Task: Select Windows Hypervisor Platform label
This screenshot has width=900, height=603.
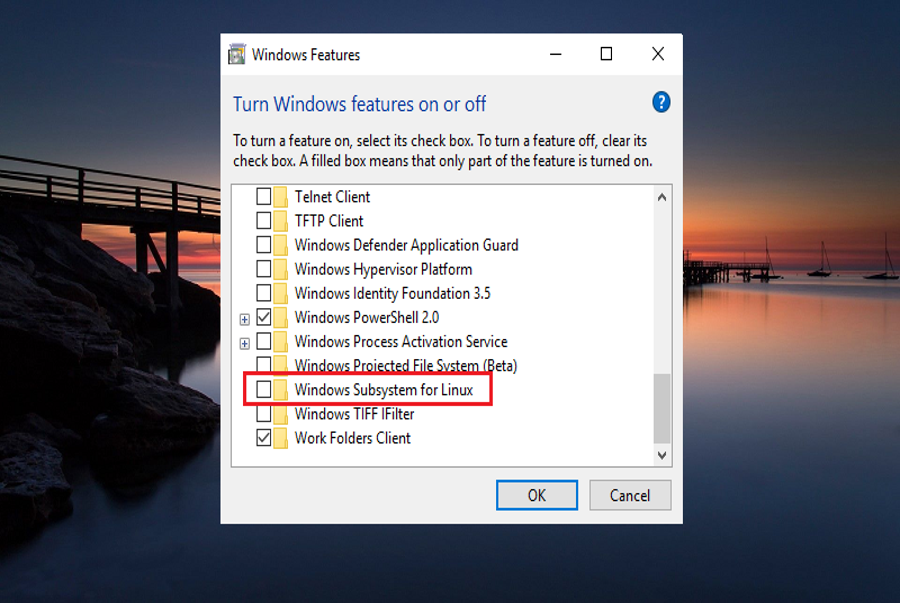Action: [383, 269]
